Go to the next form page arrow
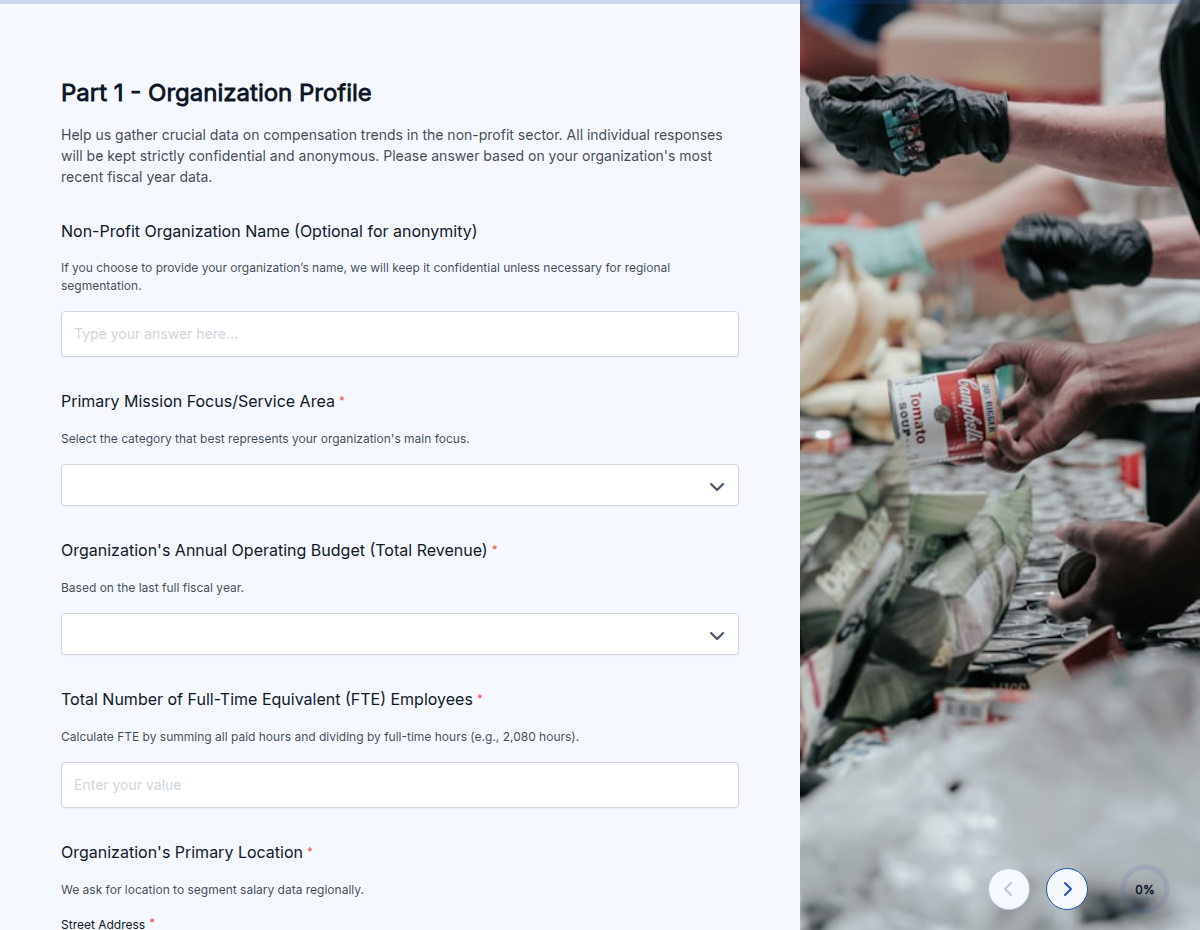 pyautogui.click(x=1067, y=889)
